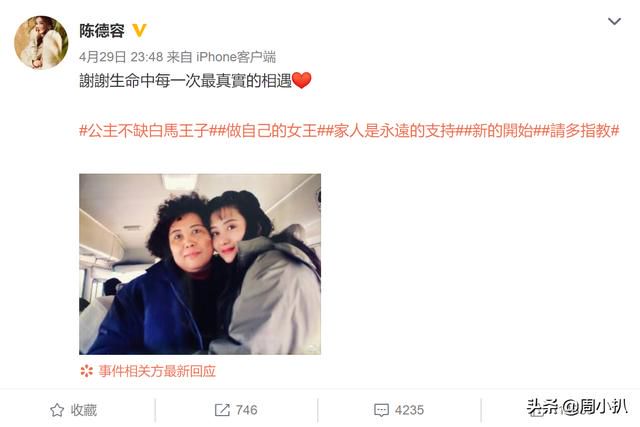This screenshot has height=427, width=640.
Task: Open the 4月29日 23:48 post timestamp
Action: pos(121,57)
